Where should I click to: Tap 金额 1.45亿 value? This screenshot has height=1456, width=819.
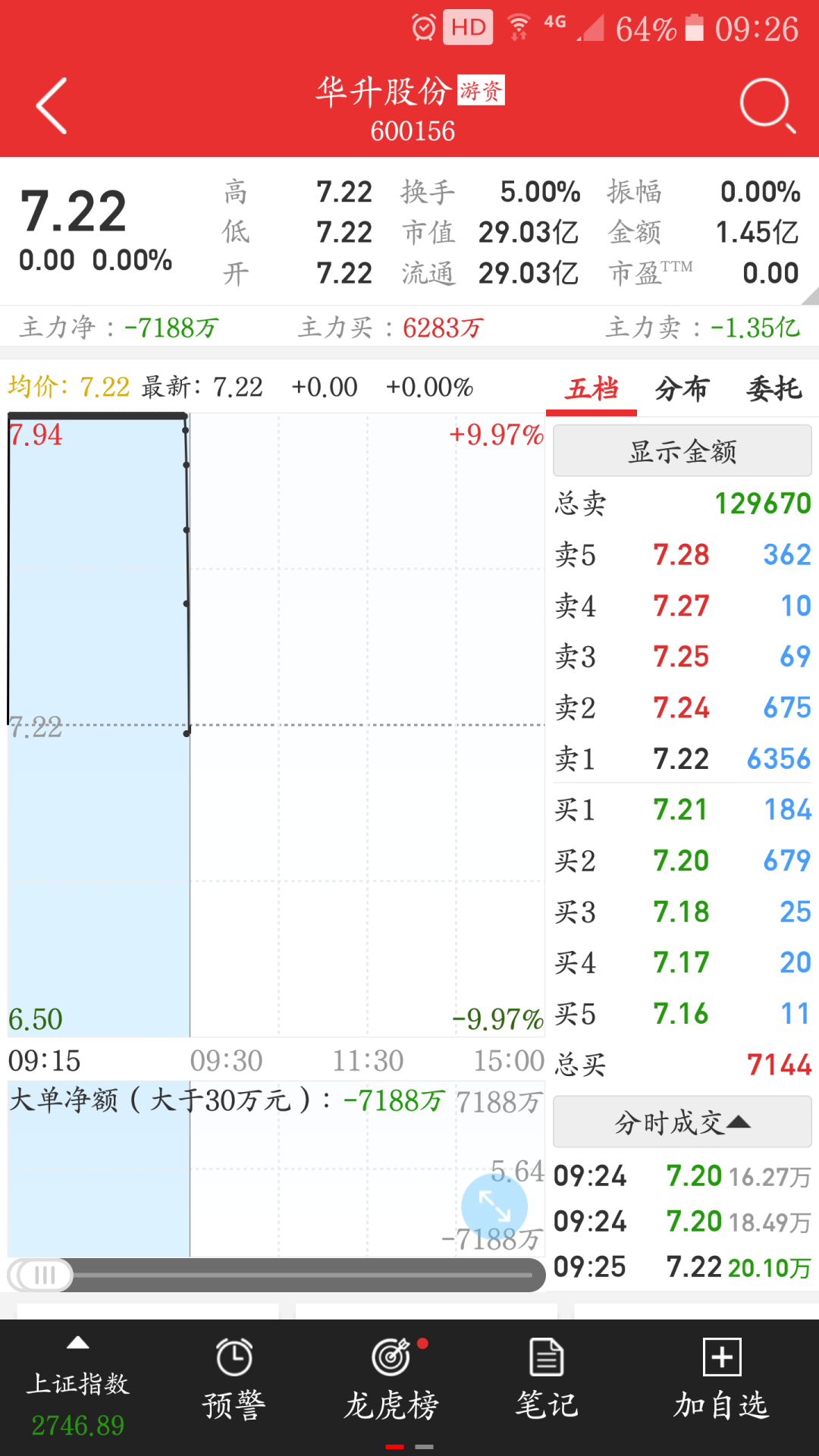point(758,232)
